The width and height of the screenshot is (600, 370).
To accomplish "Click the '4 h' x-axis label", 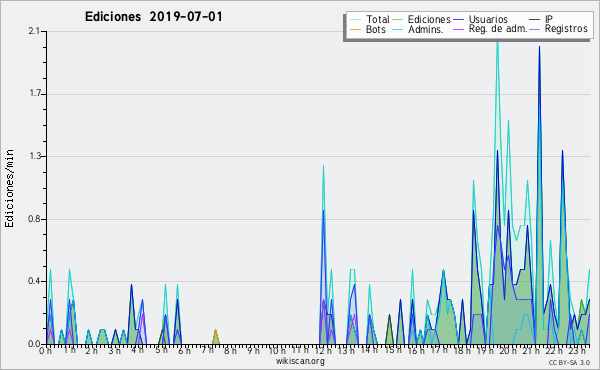I will [137, 350].
